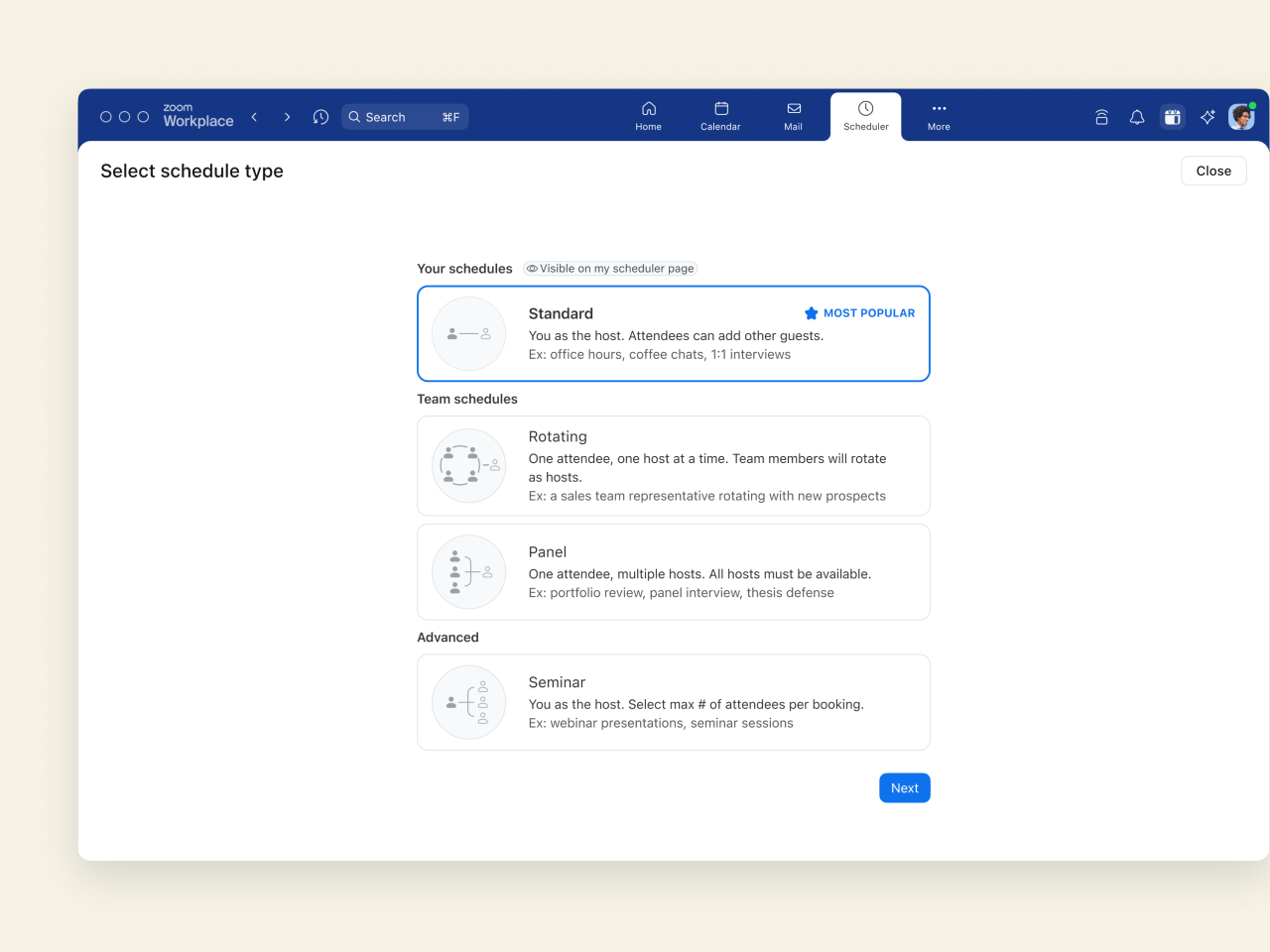The height and width of the screenshot is (952, 1270).
Task: Open the Mail tab
Action: (793, 116)
